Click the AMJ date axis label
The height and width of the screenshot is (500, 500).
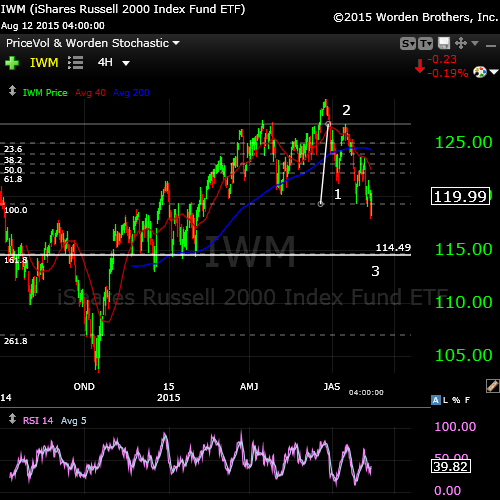tap(249, 387)
